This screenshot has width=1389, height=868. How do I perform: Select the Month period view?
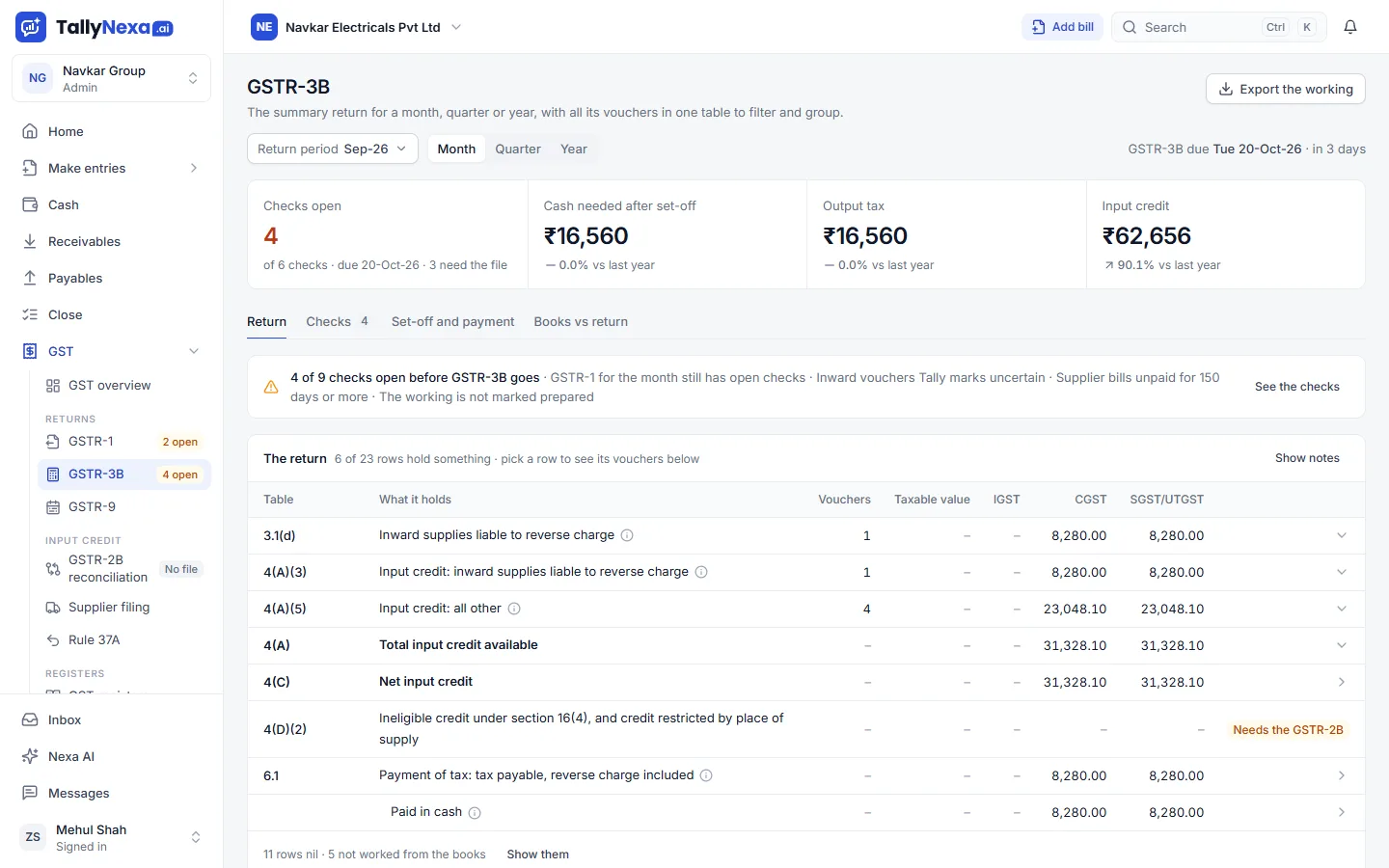coord(456,149)
